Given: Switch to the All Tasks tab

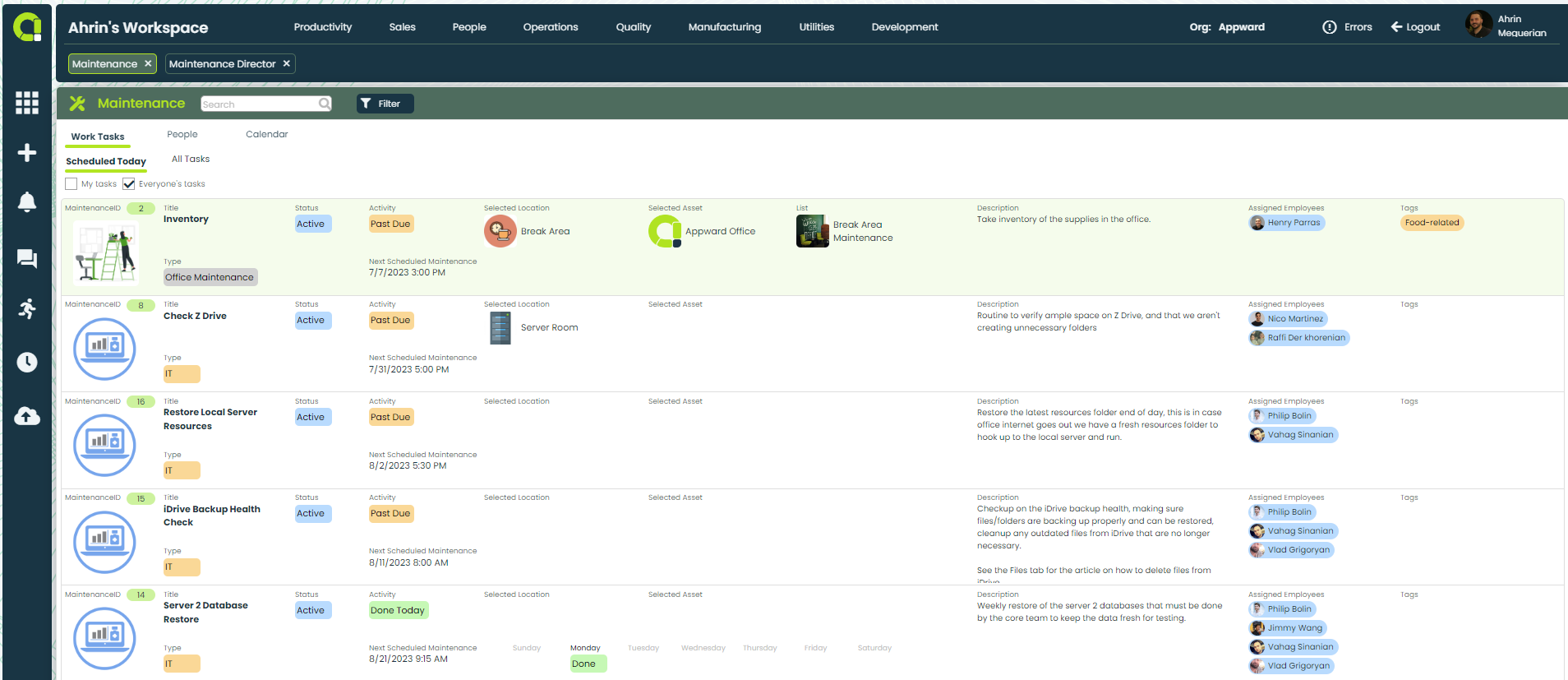Looking at the screenshot, I should (x=191, y=159).
